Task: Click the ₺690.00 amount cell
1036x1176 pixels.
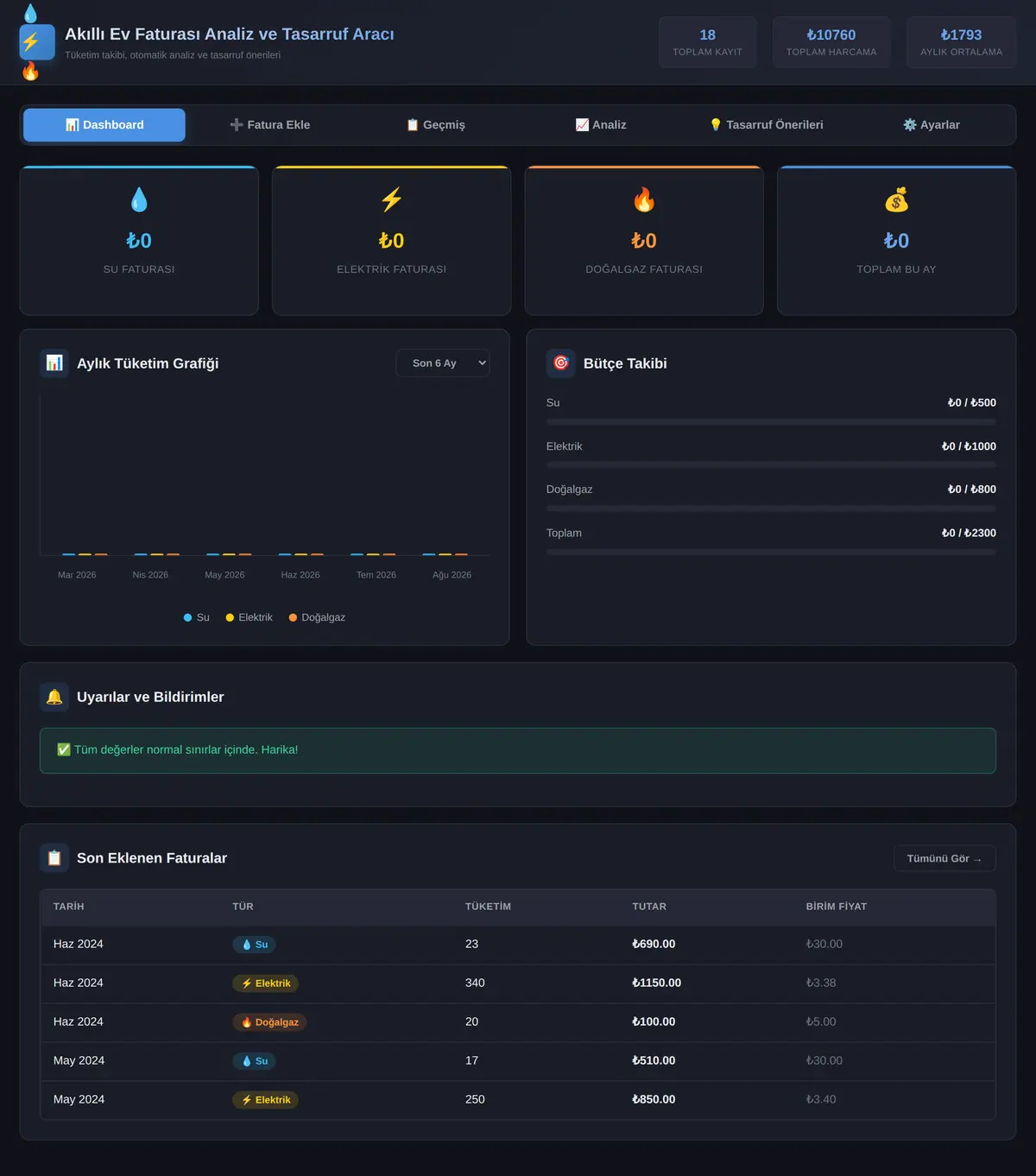Action: click(654, 944)
